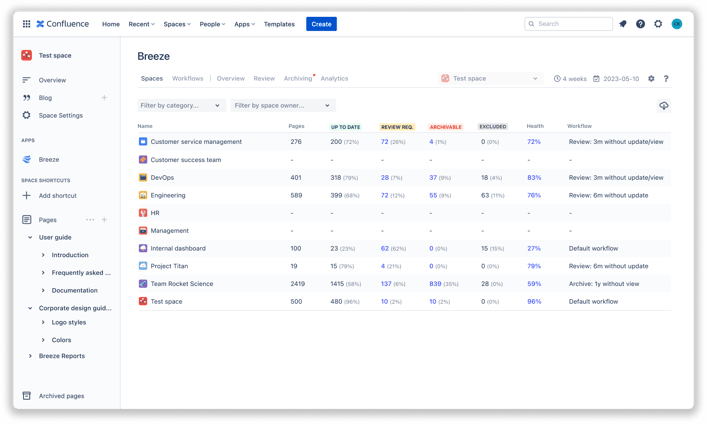This screenshot has height=424, width=707.
Task: Open Blog in the sidebar
Action: tap(45, 97)
